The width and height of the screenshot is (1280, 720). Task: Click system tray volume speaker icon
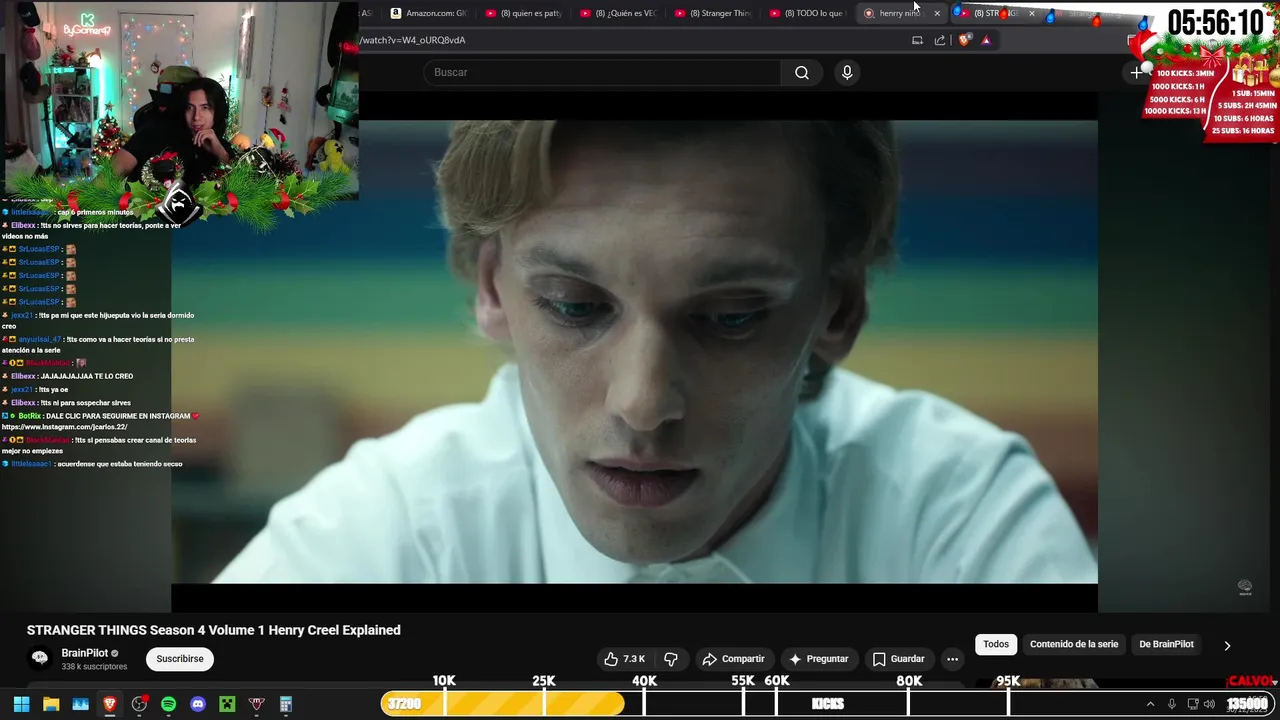(x=1209, y=704)
